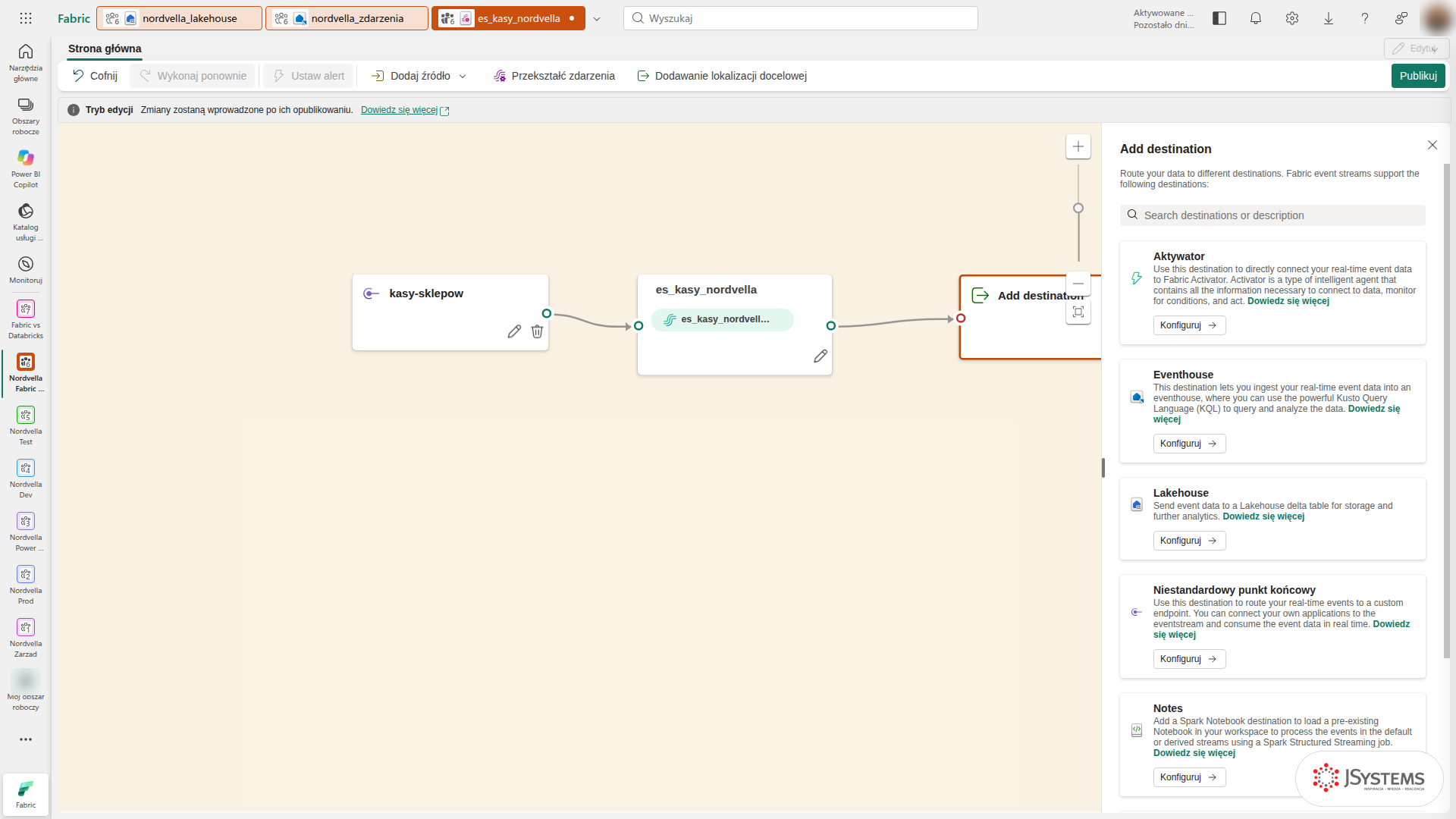Open the Edytuj mode dropdown
Image resolution: width=1456 pixels, height=819 pixels.
(x=1417, y=49)
